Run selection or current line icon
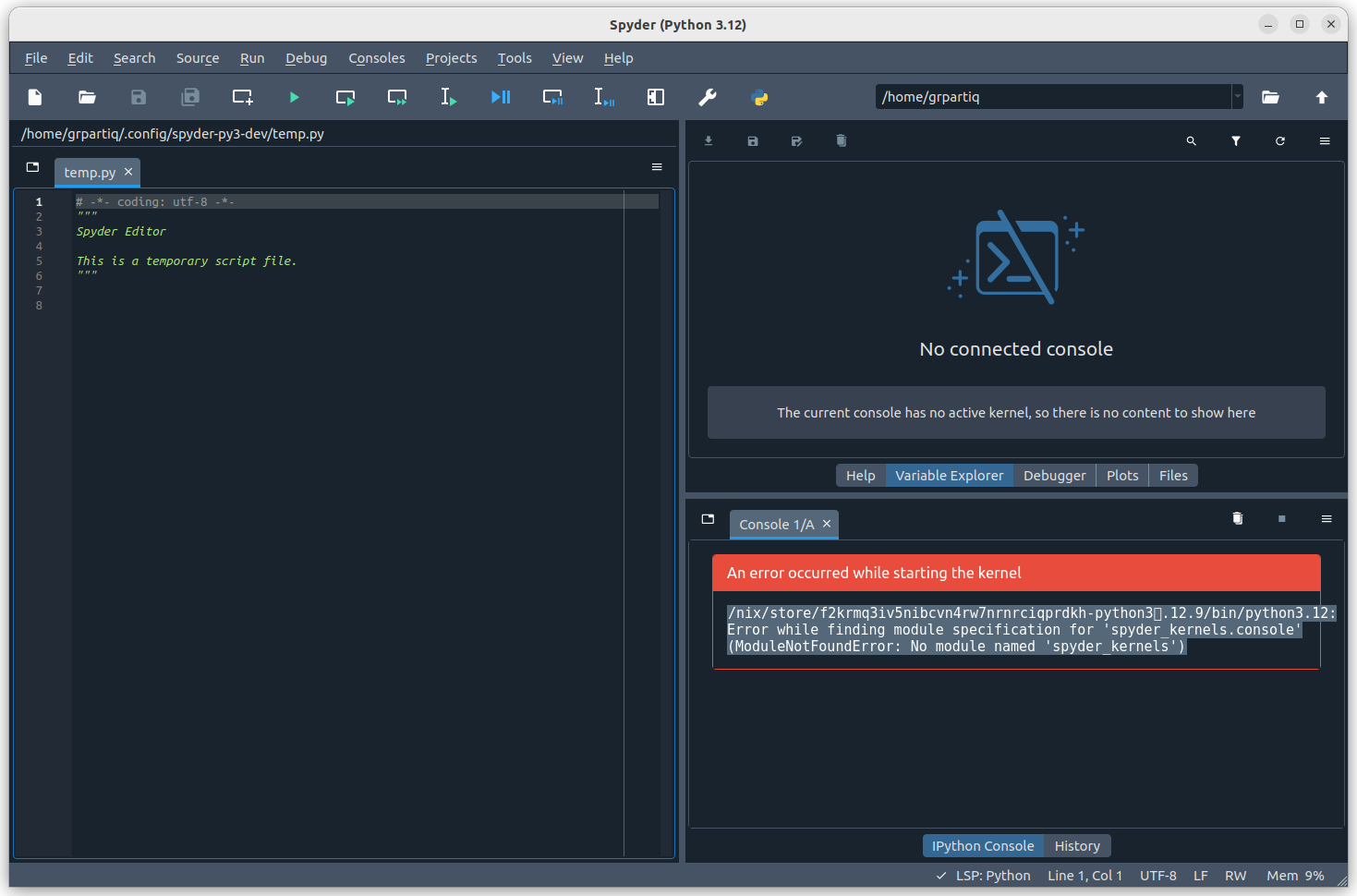 [x=449, y=97]
